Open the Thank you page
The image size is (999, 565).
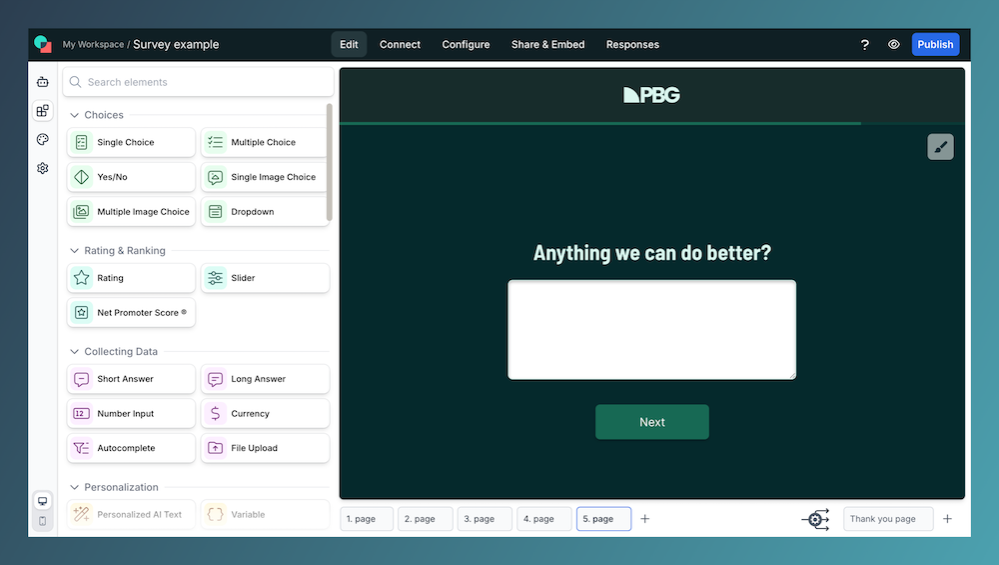coord(888,519)
